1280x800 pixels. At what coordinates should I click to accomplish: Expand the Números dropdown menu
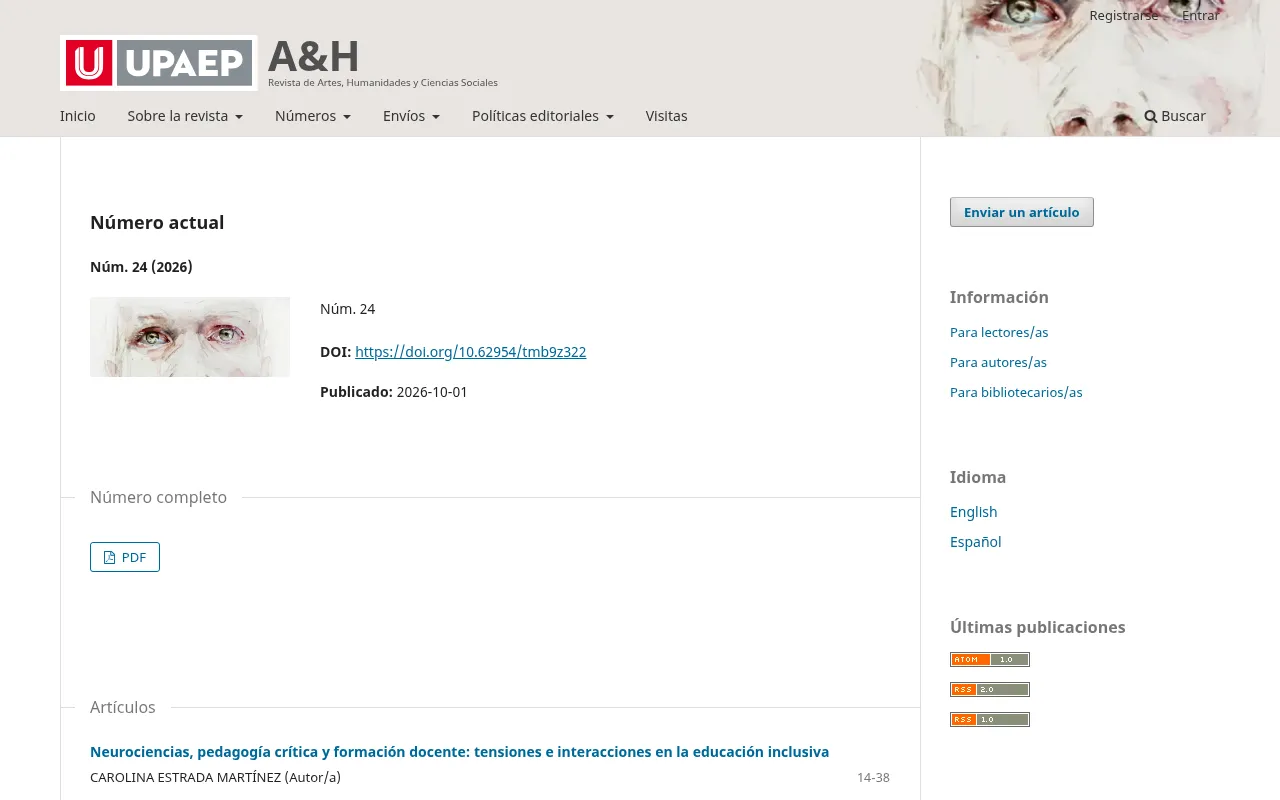pyautogui.click(x=313, y=116)
